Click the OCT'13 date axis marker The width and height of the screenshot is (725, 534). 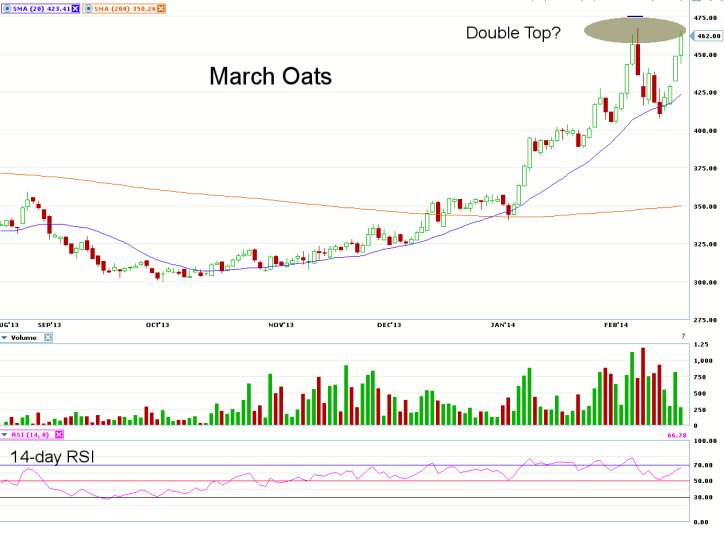point(155,325)
